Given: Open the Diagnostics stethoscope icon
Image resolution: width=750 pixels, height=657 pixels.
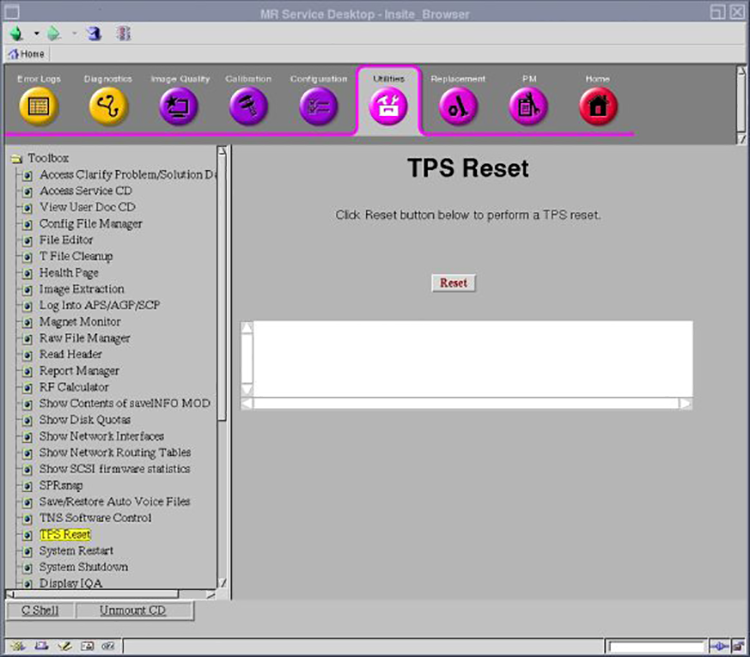Looking at the screenshot, I should [x=108, y=107].
